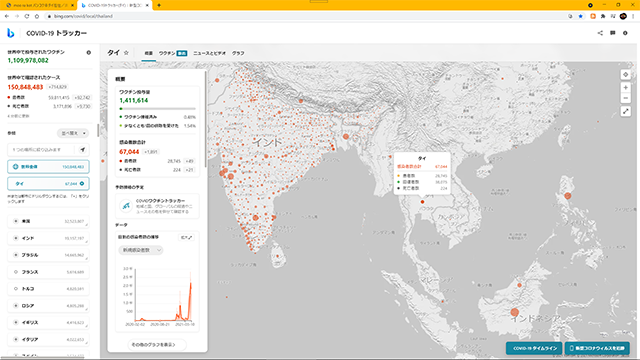The image size is (640, 360).
Task: Click the locate-me icon on map
Action: tap(626, 75)
